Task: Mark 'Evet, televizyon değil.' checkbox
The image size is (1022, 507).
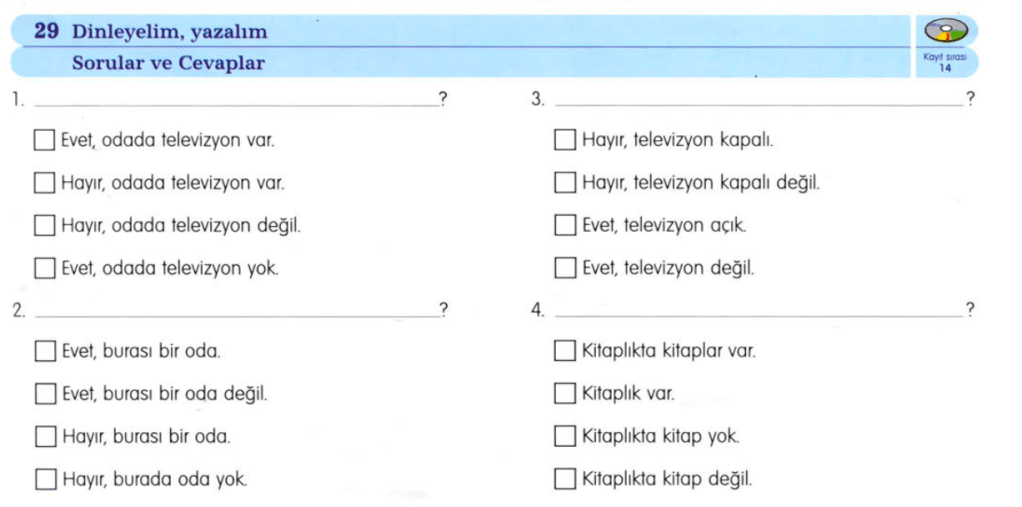Action: coord(565,268)
